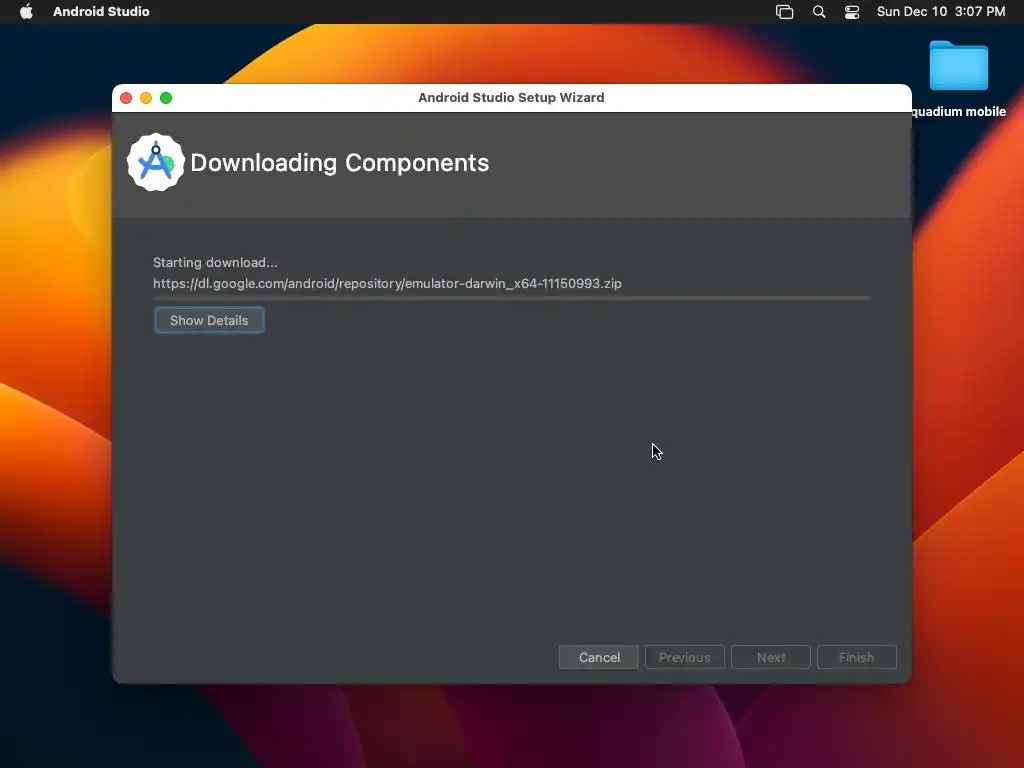Cancel the component download
The image size is (1024, 768).
(599, 657)
